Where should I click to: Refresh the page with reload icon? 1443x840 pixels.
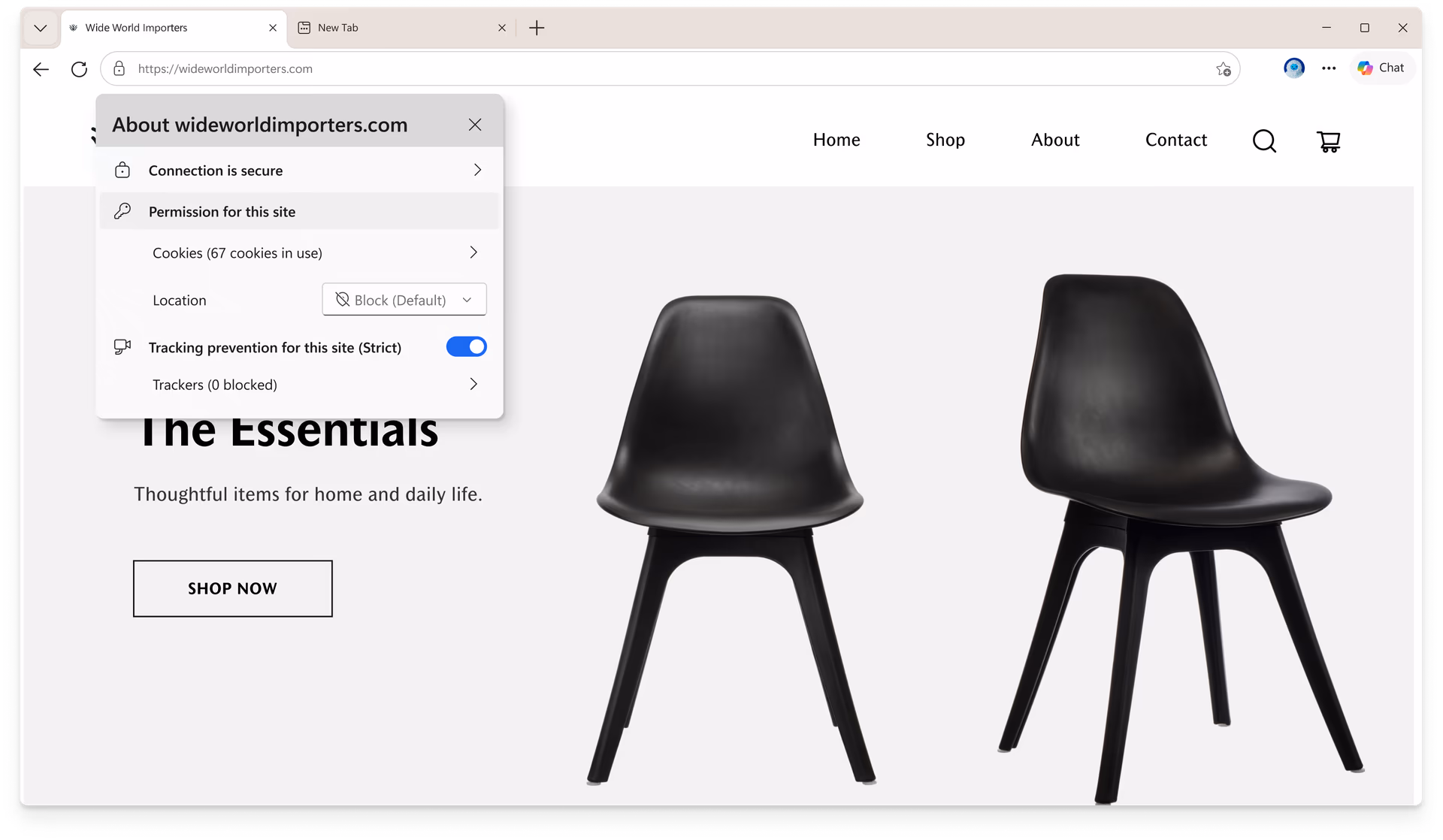pyautogui.click(x=79, y=69)
